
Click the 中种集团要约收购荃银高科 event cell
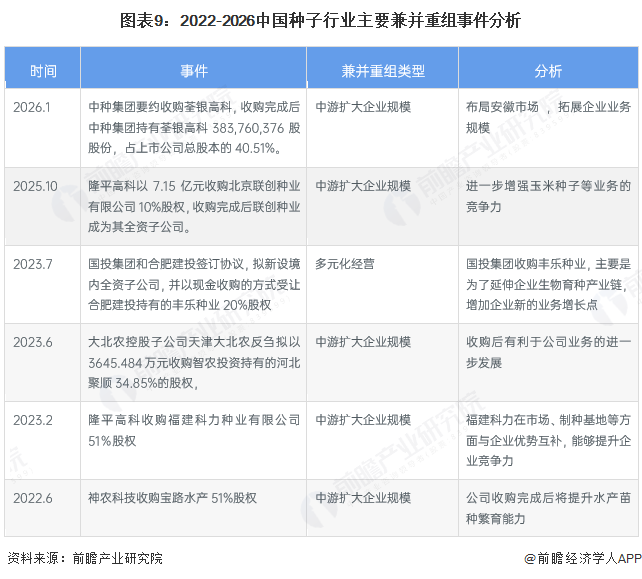click(194, 127)
